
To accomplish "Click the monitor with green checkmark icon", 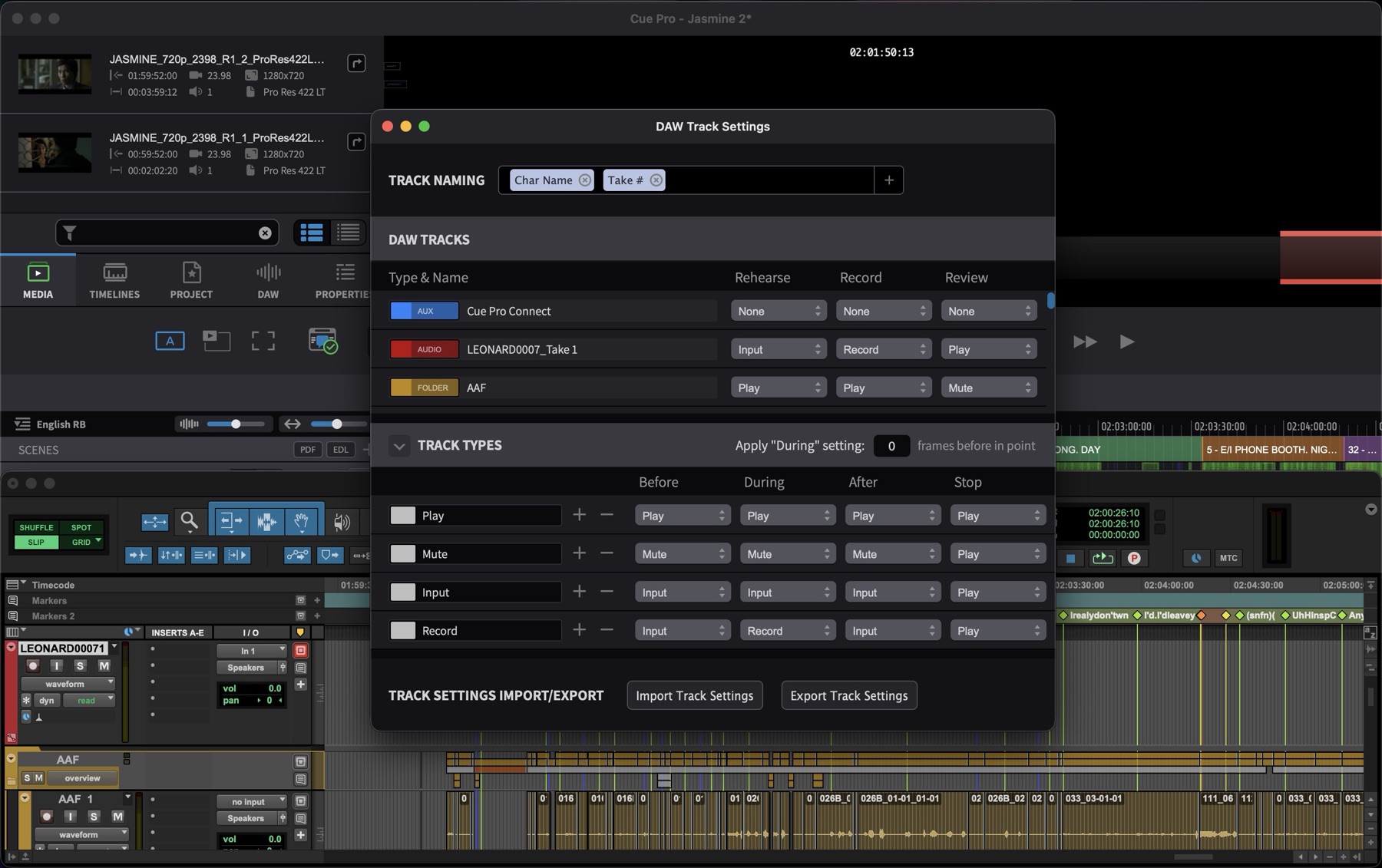I will (322, 341).
